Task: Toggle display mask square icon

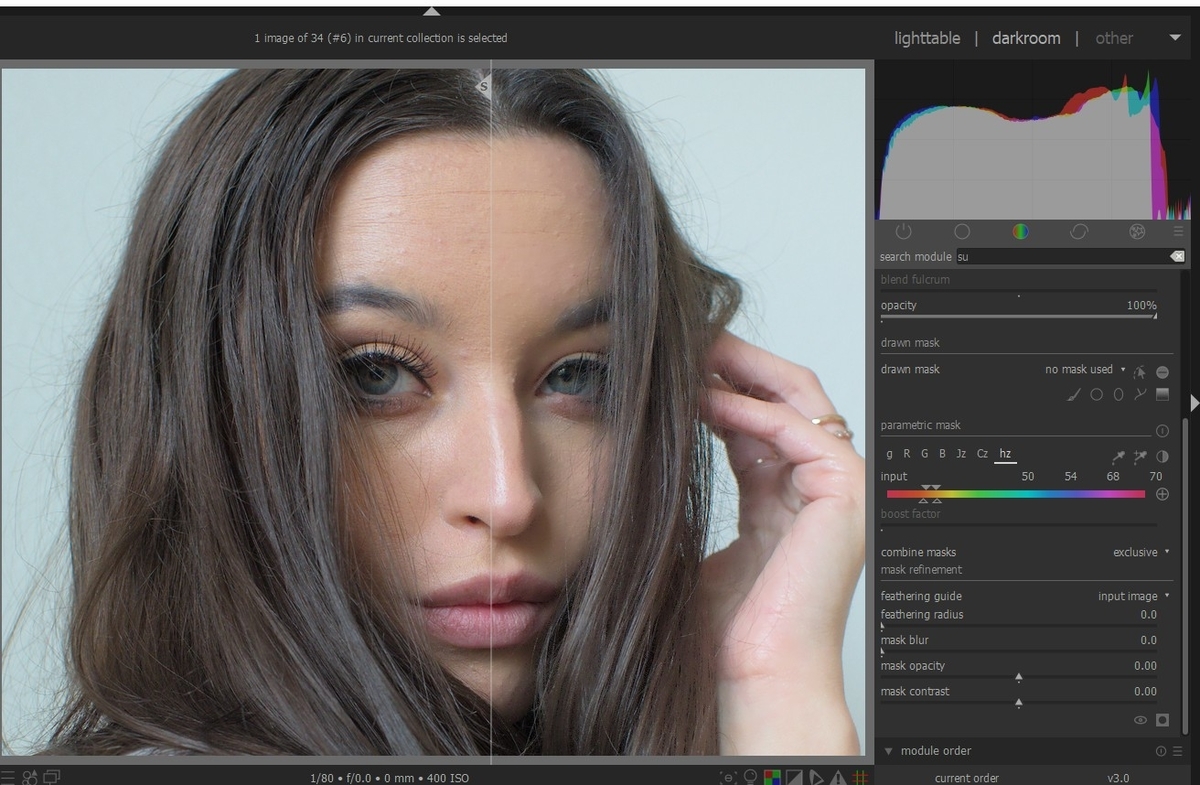Action: pos(1162,720)
